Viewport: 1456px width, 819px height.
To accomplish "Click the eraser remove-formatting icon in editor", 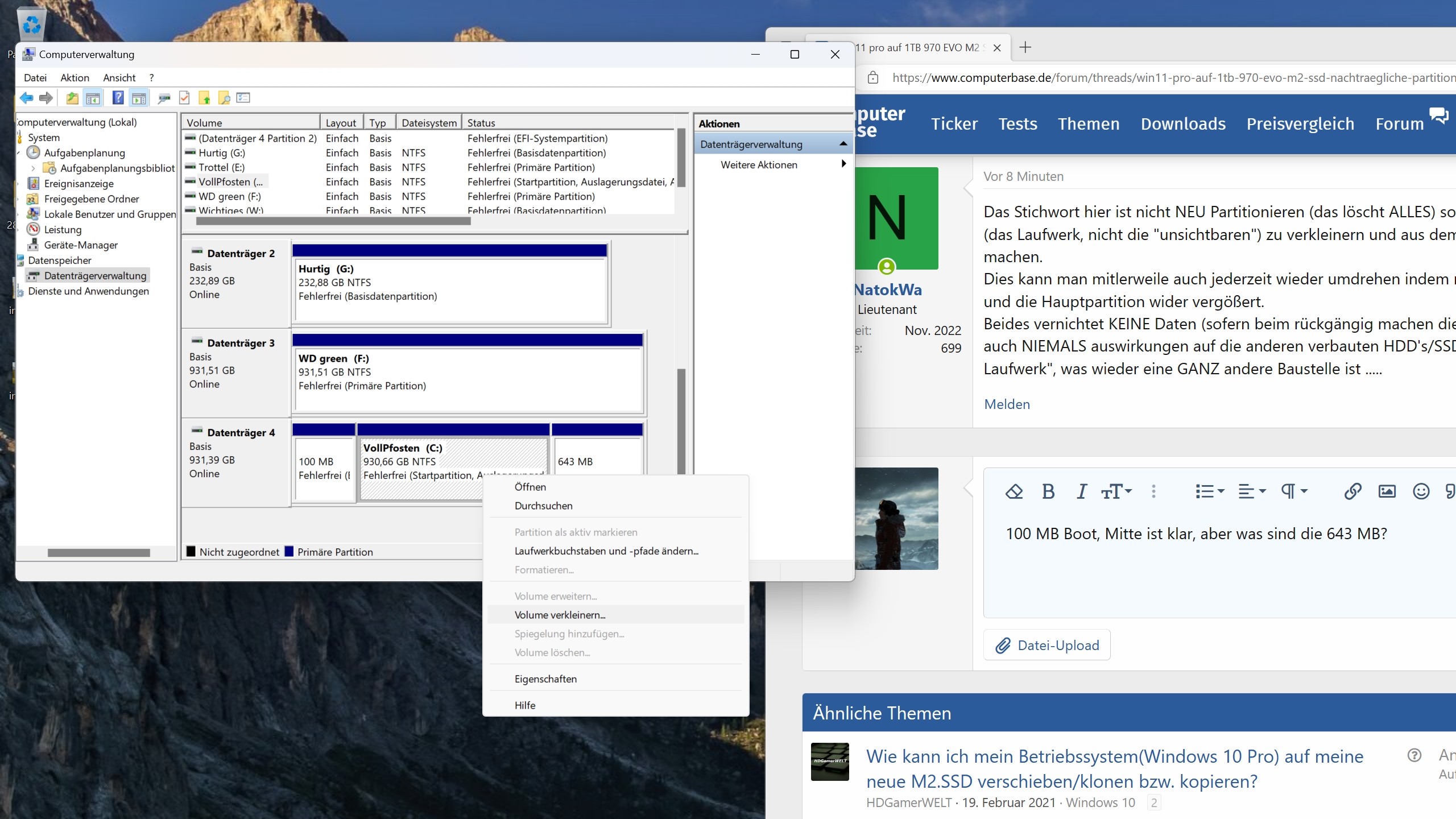I will pyautogui.click(x=1014, y=491).
